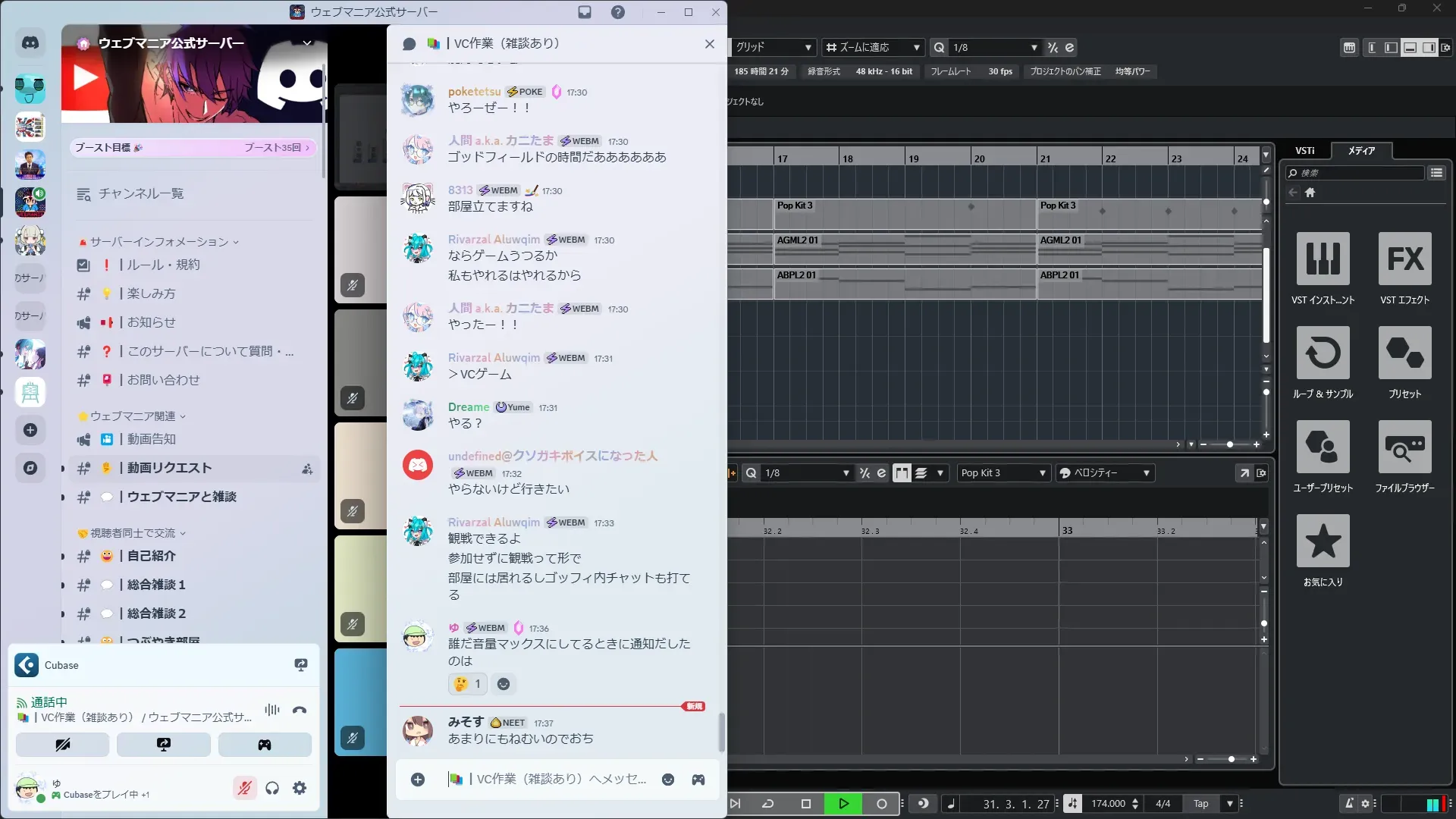Click the horizontal zoom slider in key editor
1456x819 pixels.
pyautogui.click(x=1230, y=759)
